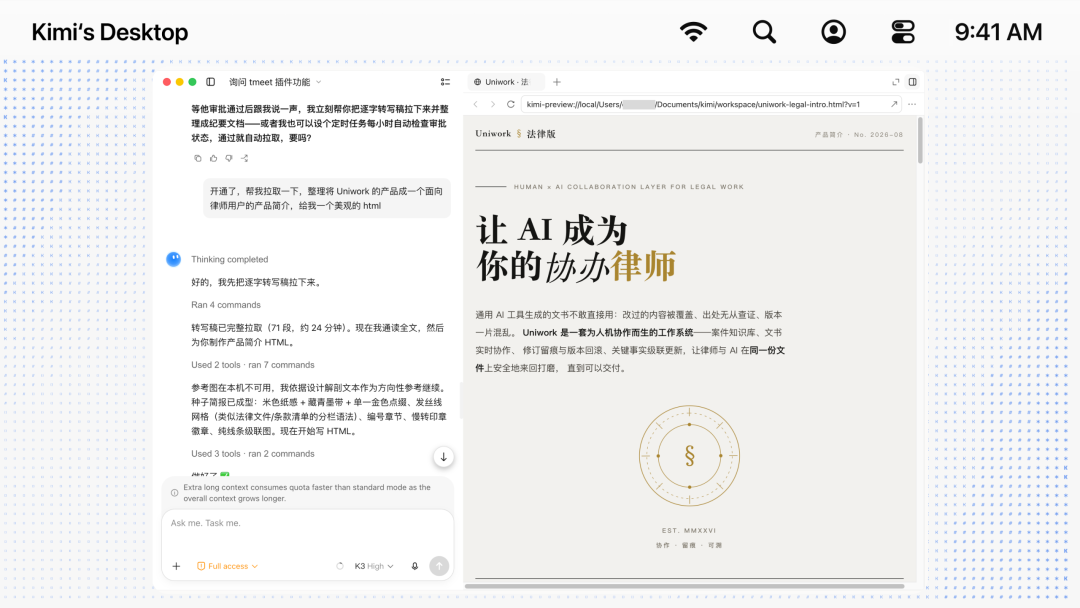Go back in the preview browser

[x=475, y=105]
